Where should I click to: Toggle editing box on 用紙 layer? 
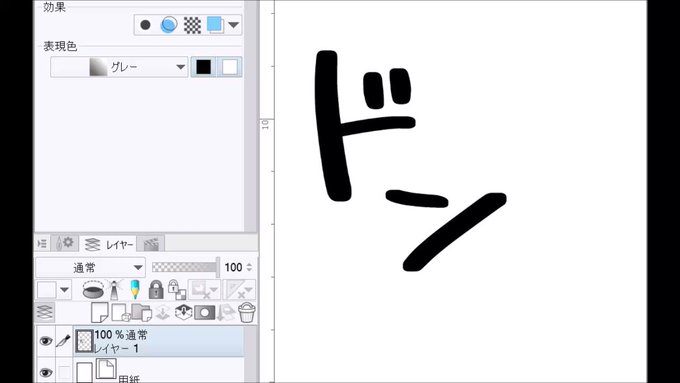pyautogui.click(x=64, y=373)
